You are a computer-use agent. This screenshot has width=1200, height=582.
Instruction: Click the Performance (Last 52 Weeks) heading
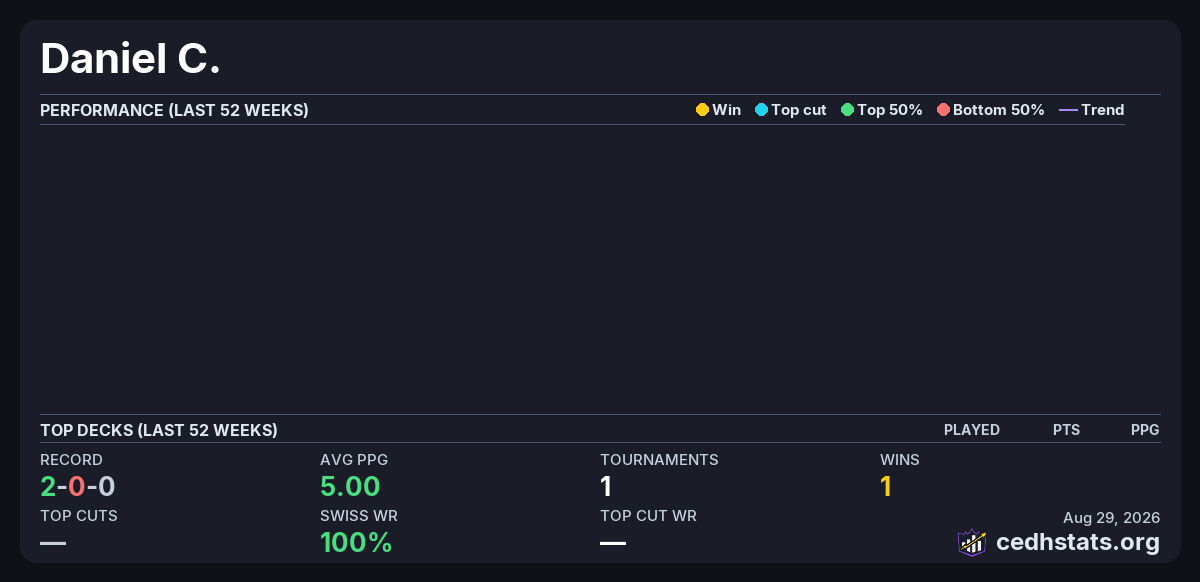174,110
